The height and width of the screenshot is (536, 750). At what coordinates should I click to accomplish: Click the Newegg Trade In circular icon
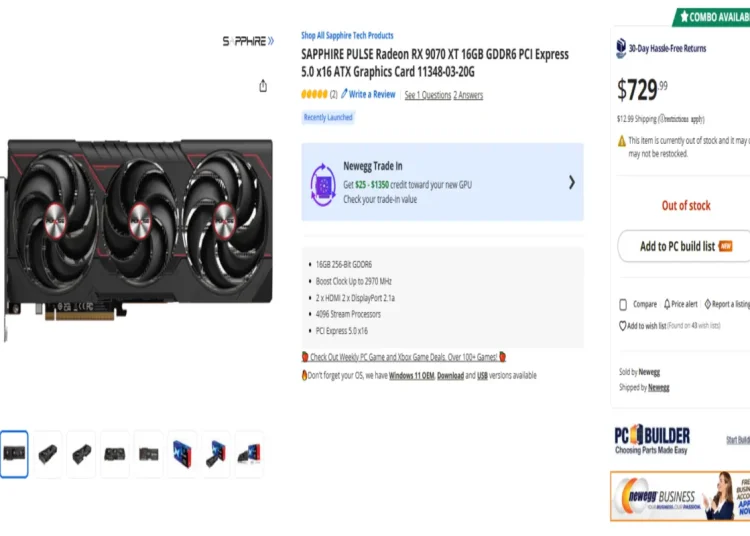[323, 185]
